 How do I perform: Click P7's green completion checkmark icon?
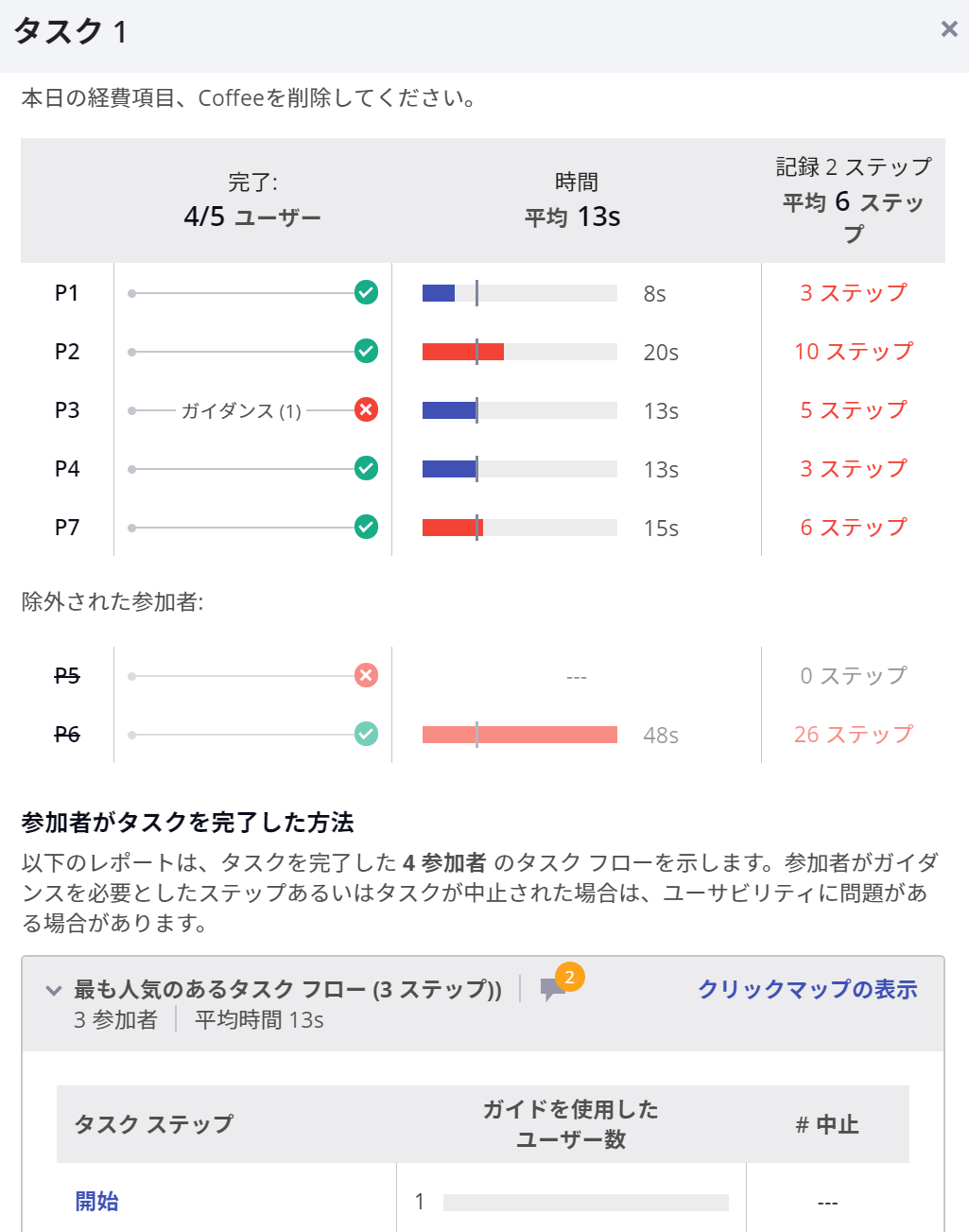[366, 527]
